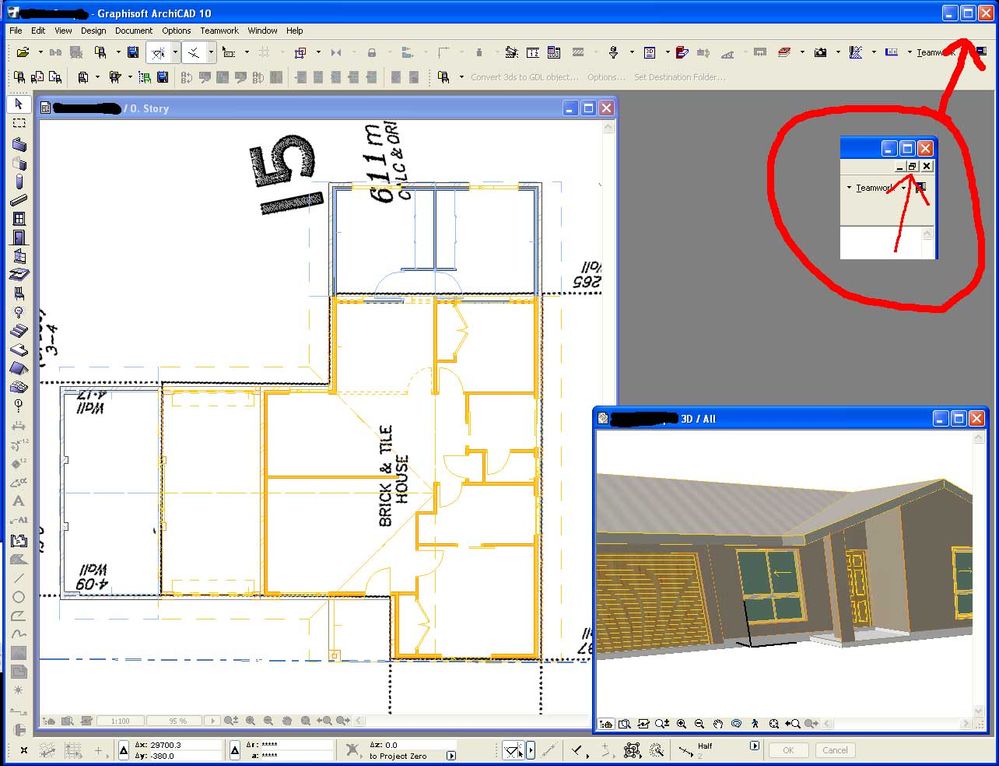
Task: Click the 3D window icon in the toolbar
Action: click(x=649, y=52)
